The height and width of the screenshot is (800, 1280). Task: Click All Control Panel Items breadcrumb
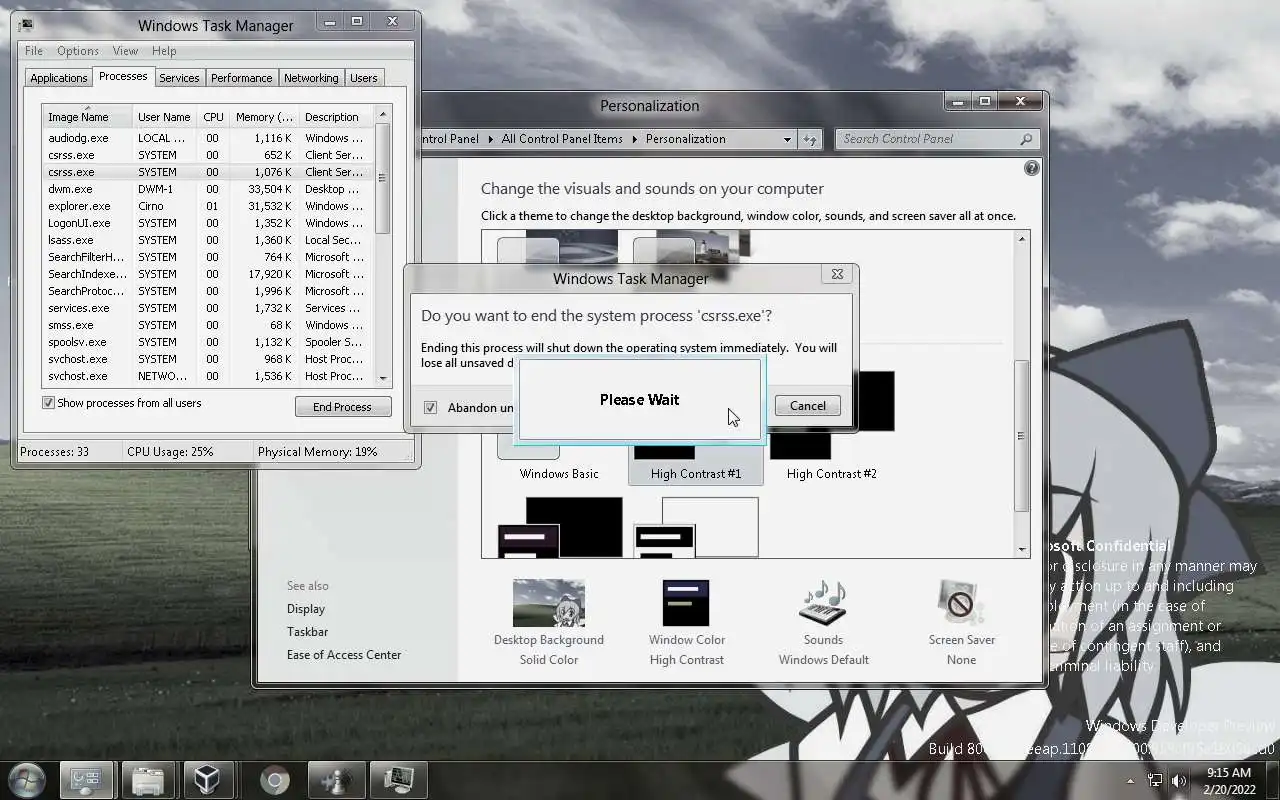coord(562,139)
